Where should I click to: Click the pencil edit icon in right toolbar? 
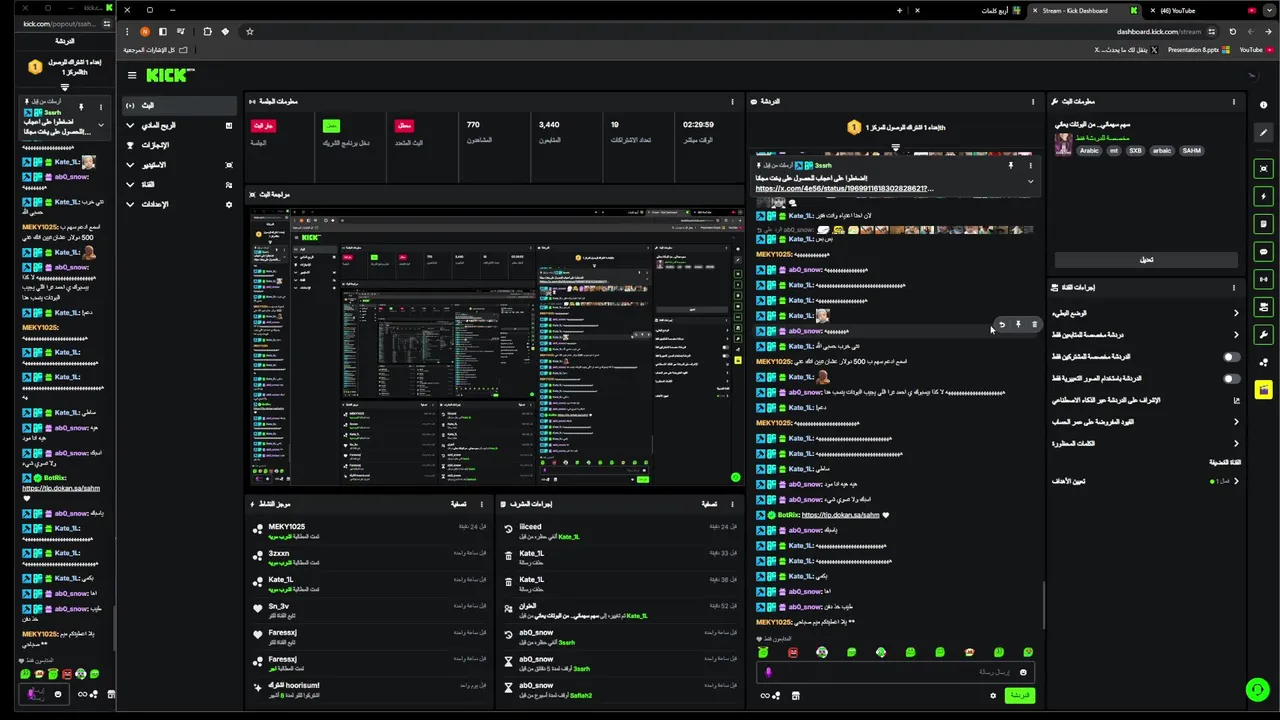1264,132
